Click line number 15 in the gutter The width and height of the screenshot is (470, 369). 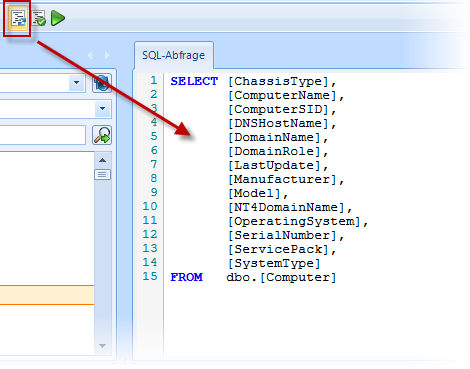pos(150,276)
